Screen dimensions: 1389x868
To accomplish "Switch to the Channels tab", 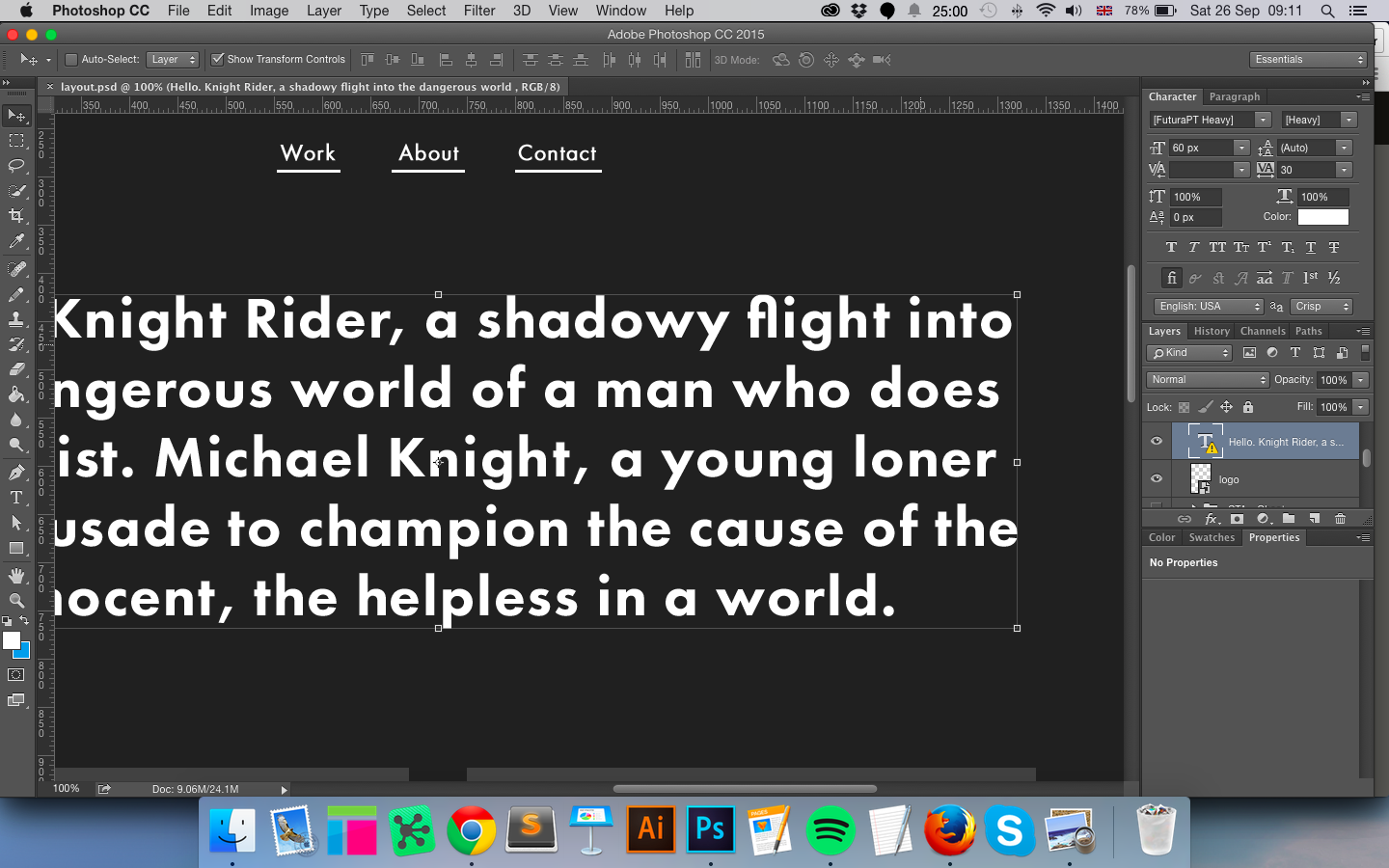I will pyautogui.click(x=1263, y=331).
